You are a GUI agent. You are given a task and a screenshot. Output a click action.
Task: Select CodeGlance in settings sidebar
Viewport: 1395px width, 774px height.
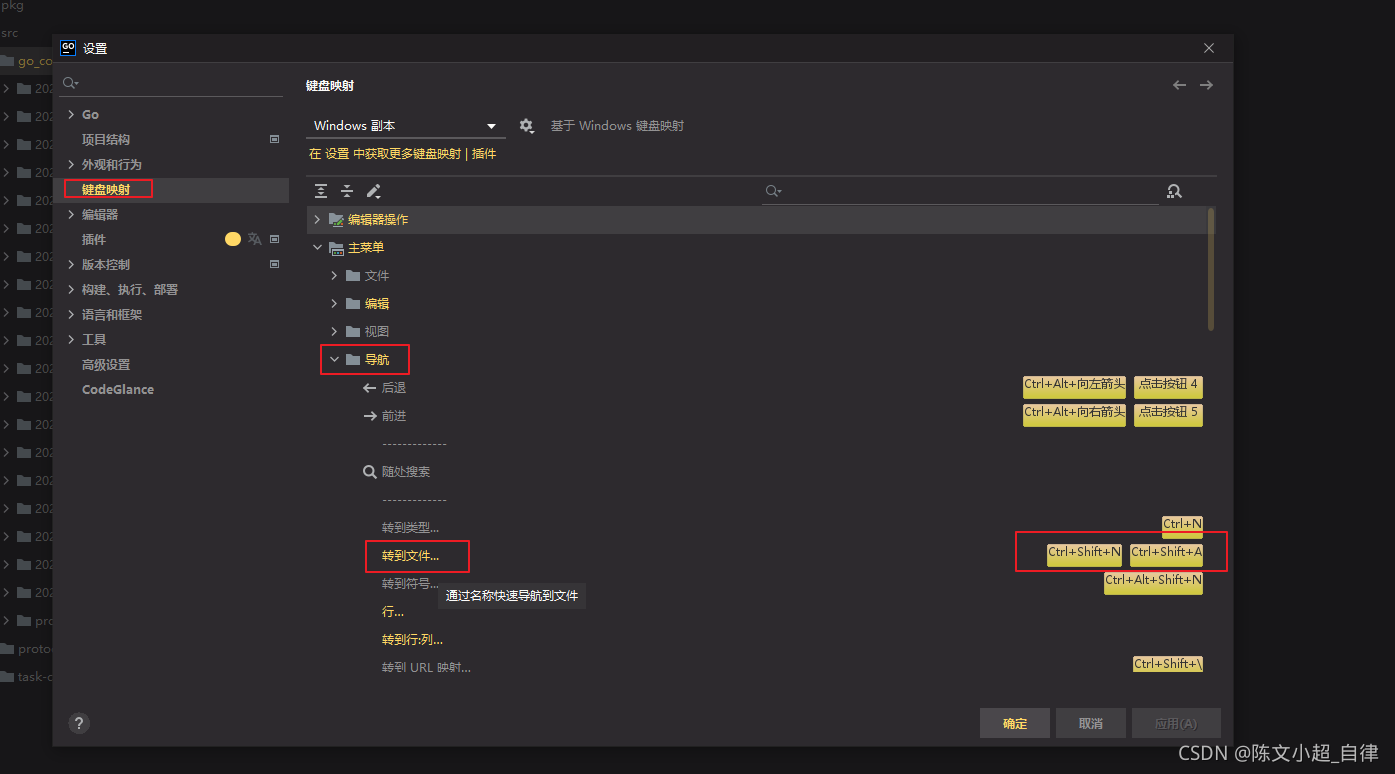tap(173, 389)
